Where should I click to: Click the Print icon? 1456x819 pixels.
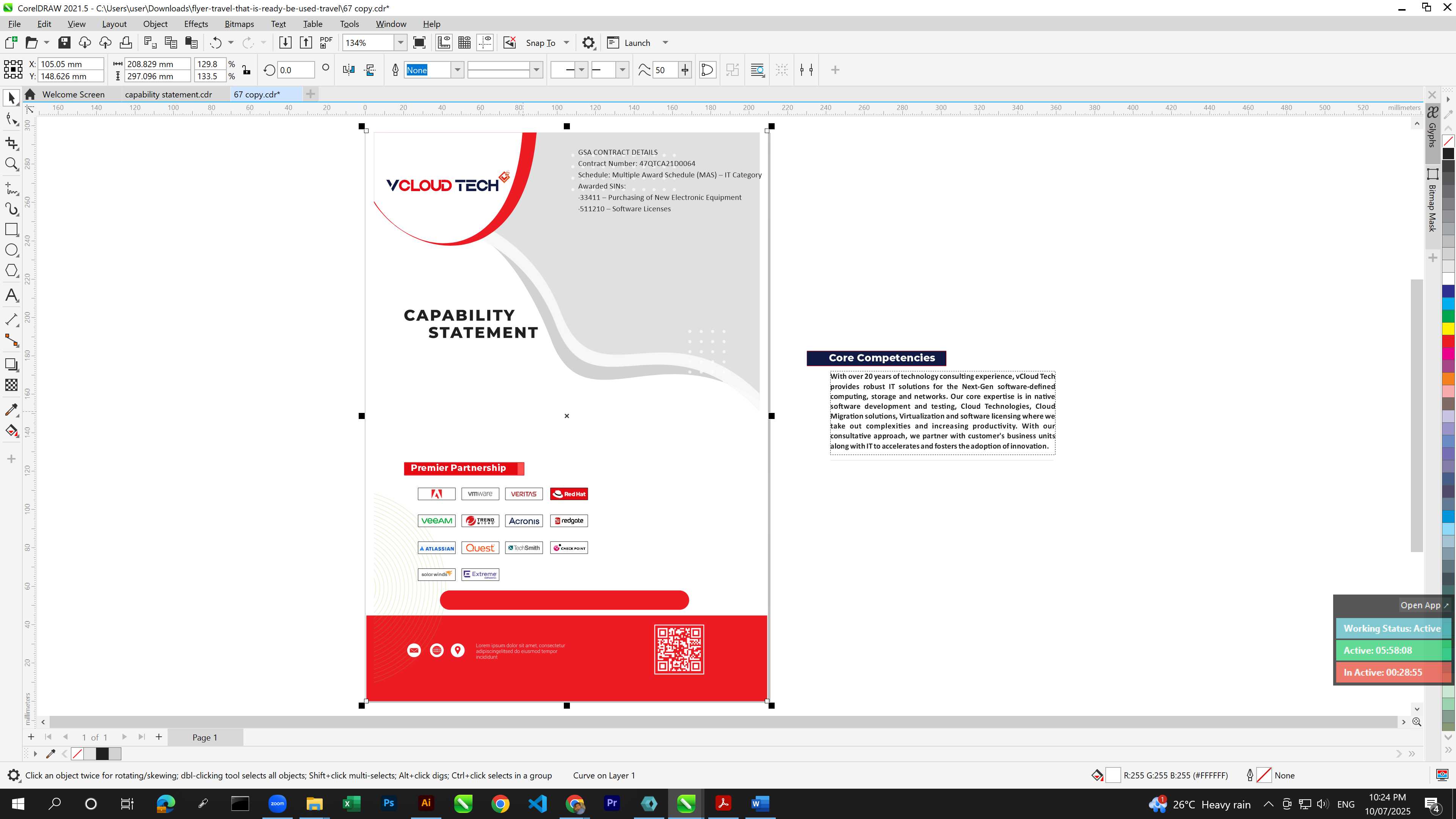(126, 43)
